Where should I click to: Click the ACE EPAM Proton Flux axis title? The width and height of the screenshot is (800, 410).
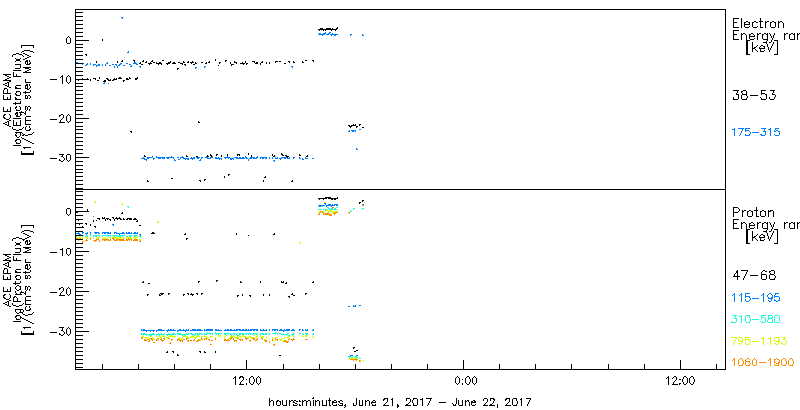(19, 279)
